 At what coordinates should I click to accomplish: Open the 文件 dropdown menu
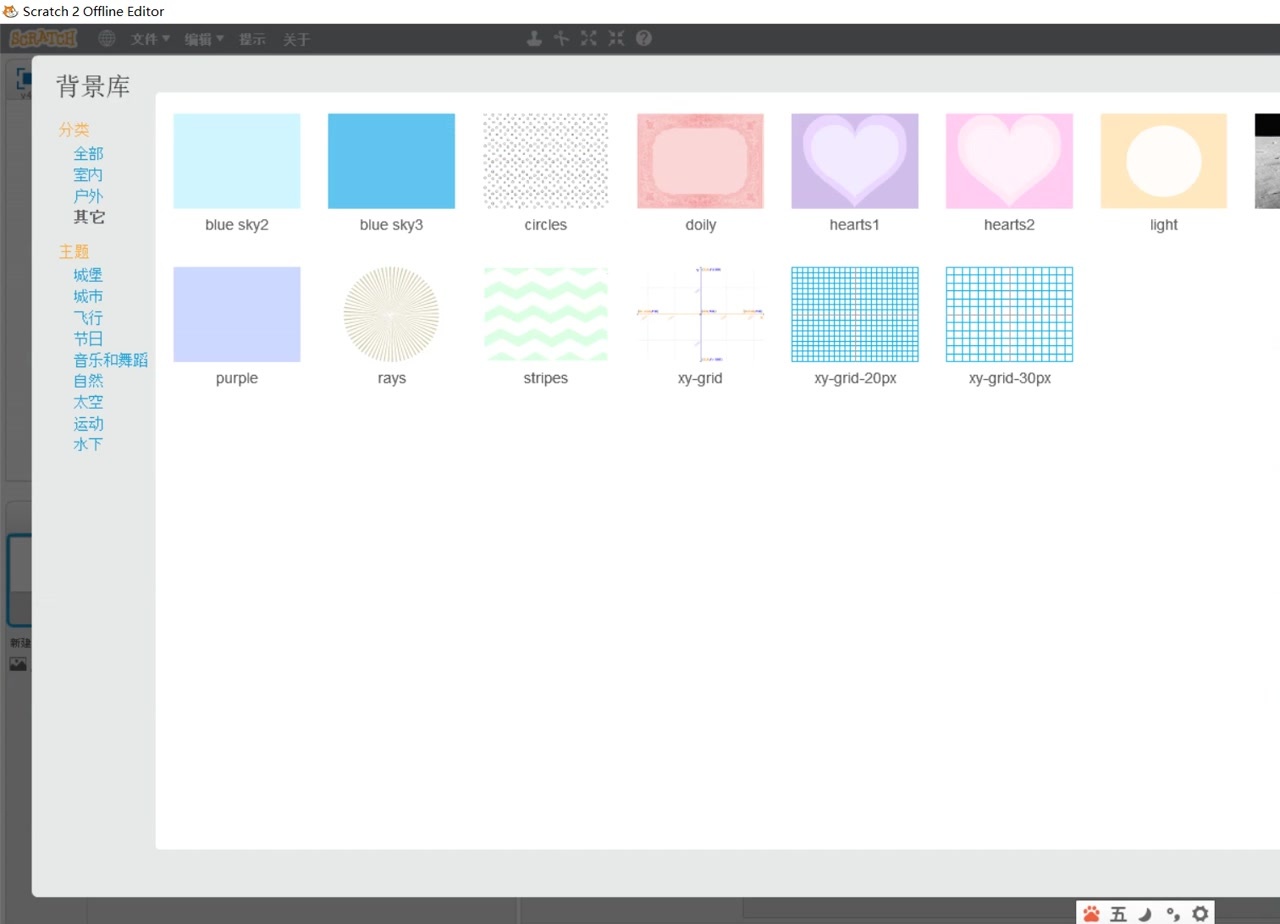(x=150, y=39)
